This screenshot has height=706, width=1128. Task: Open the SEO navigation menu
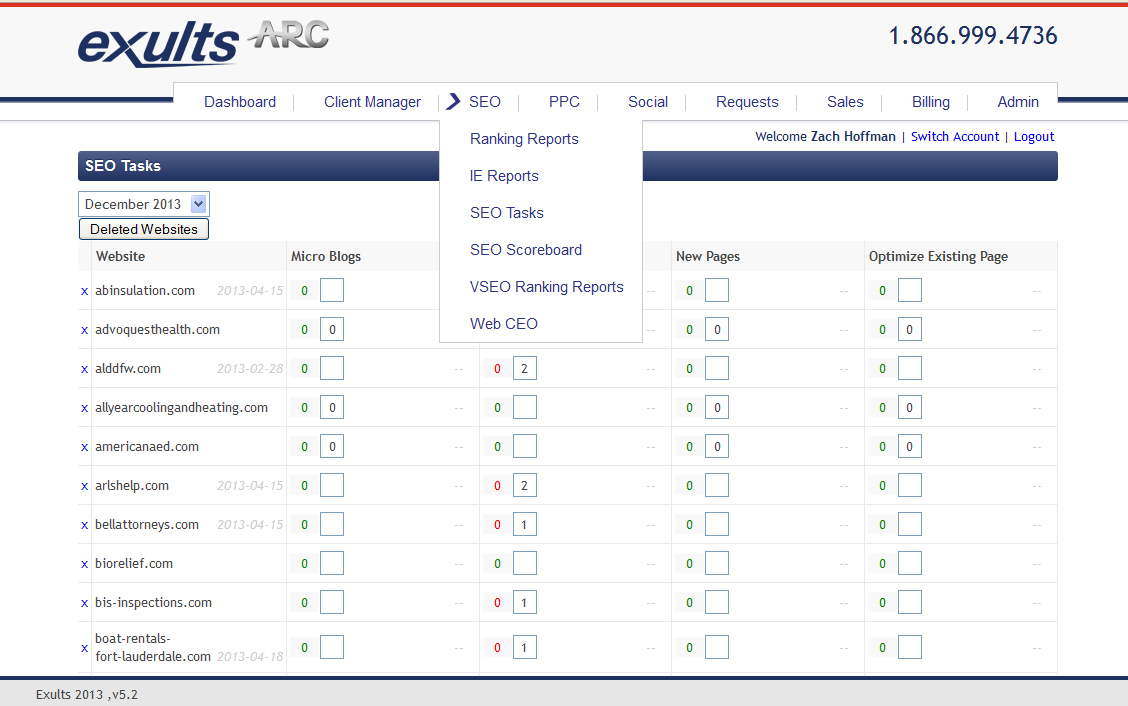pos(484,102)
